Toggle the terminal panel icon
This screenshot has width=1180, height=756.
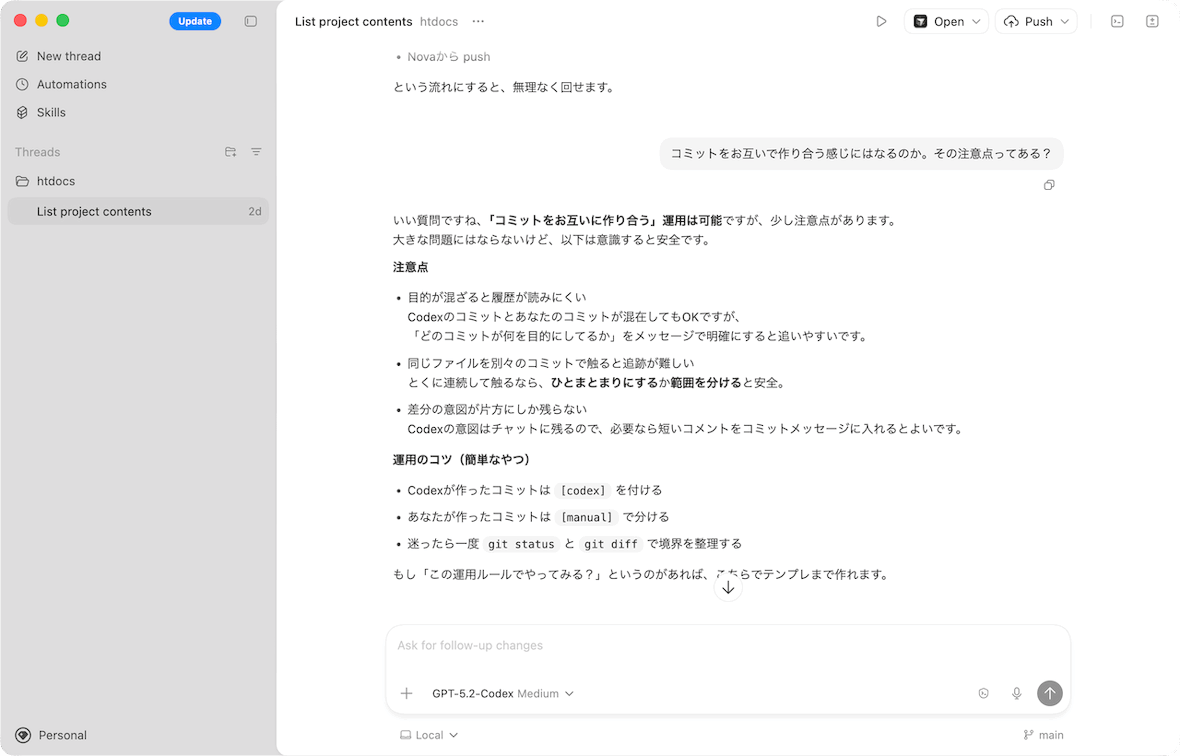click(x=1118, y=21)
